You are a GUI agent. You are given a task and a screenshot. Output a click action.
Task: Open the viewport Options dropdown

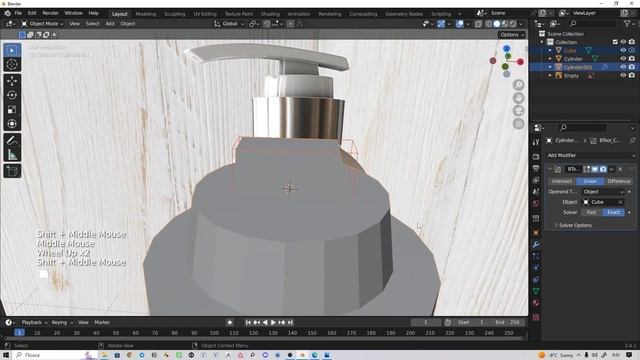tap(512, 35)
